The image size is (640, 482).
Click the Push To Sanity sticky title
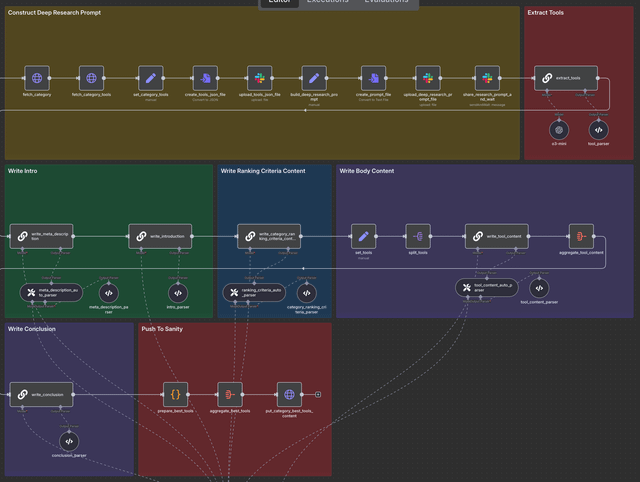click(x=162, y=329)
